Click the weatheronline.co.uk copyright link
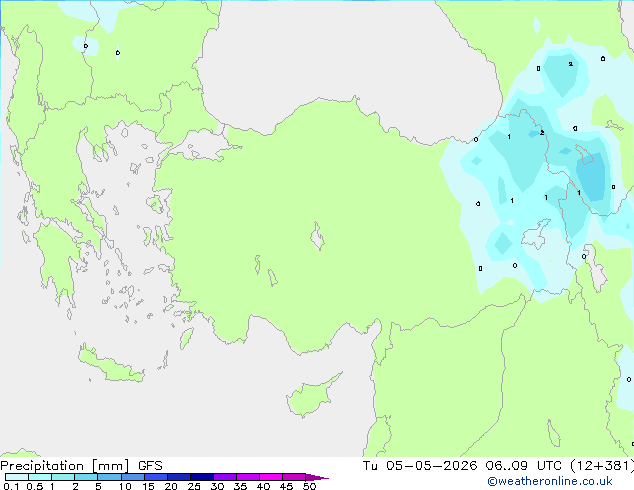The height and width of the screenshot is (490, 634). [x=550, y=481]
